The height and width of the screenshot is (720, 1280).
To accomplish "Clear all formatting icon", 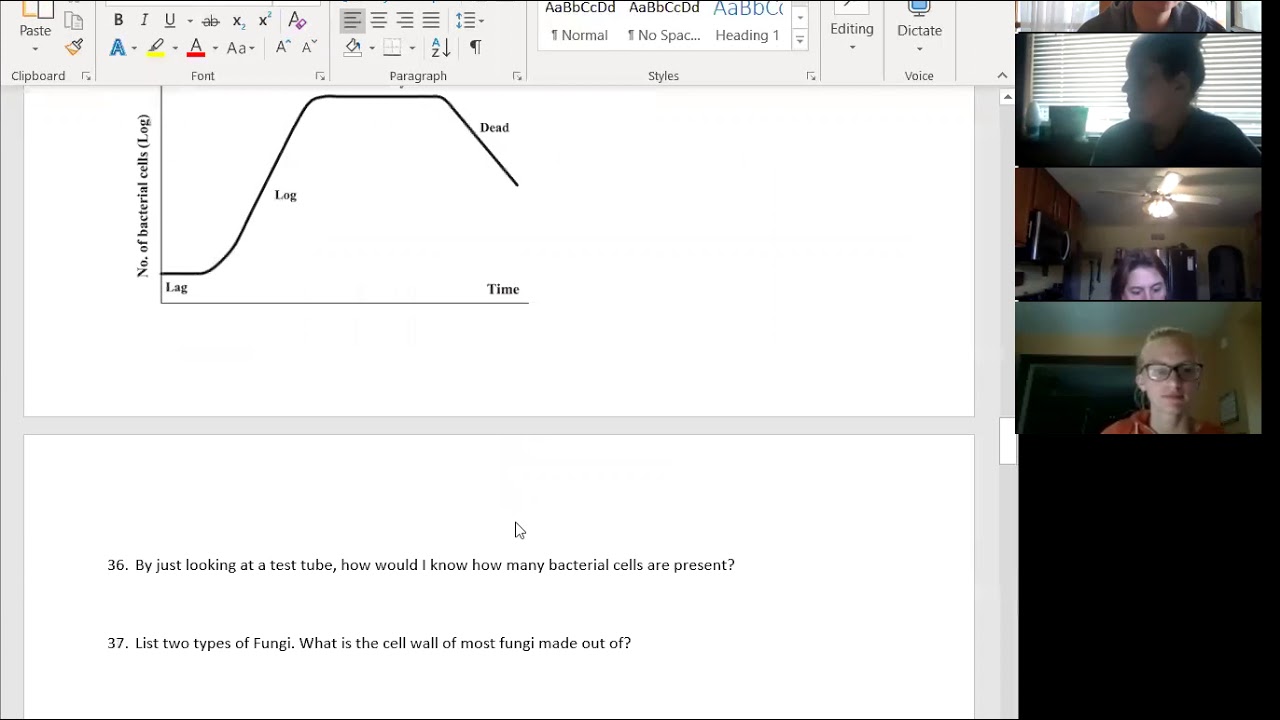I will click(297, 20).
